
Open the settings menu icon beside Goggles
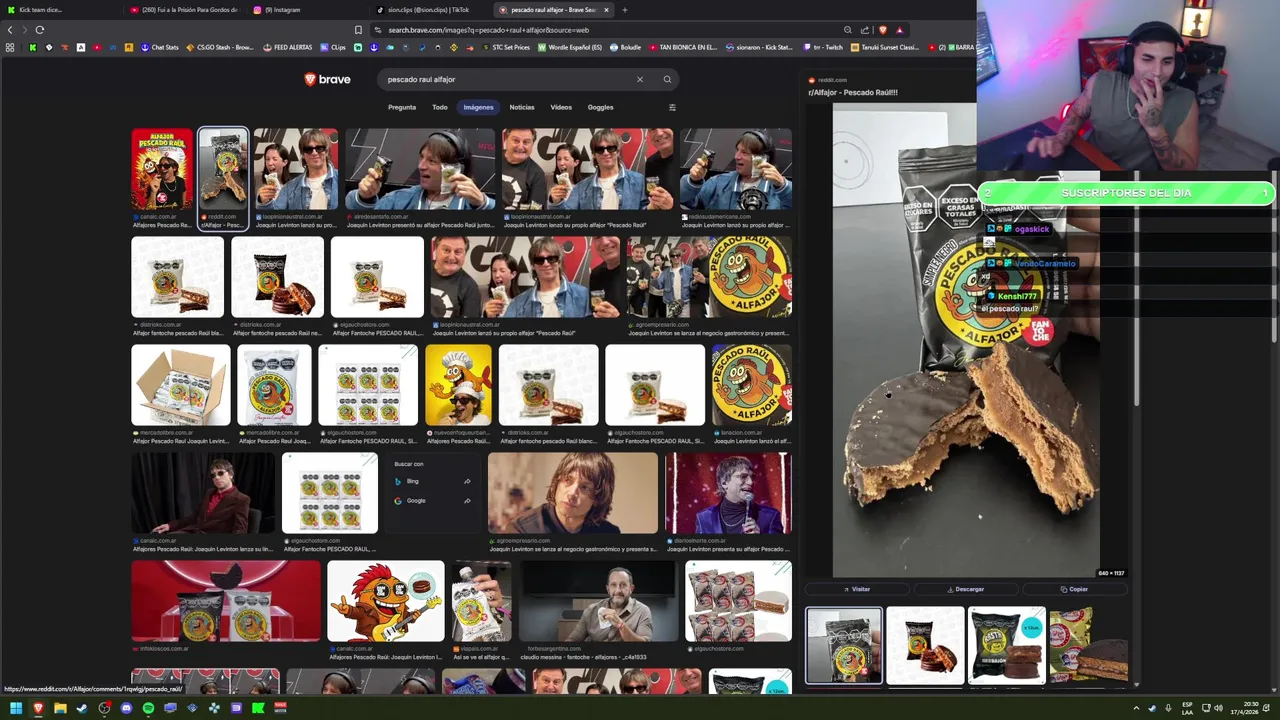click(x=672, y=107)
